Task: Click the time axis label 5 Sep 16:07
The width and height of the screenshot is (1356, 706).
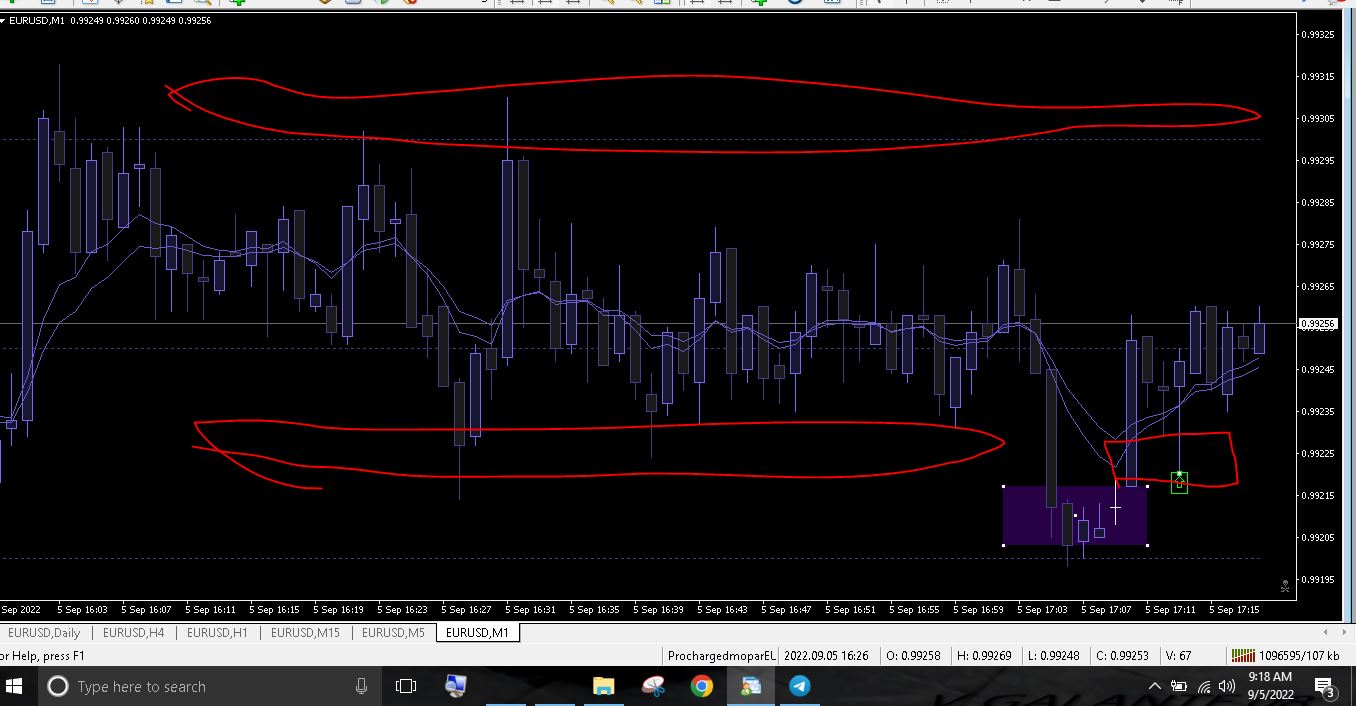Action: point(146,609)
